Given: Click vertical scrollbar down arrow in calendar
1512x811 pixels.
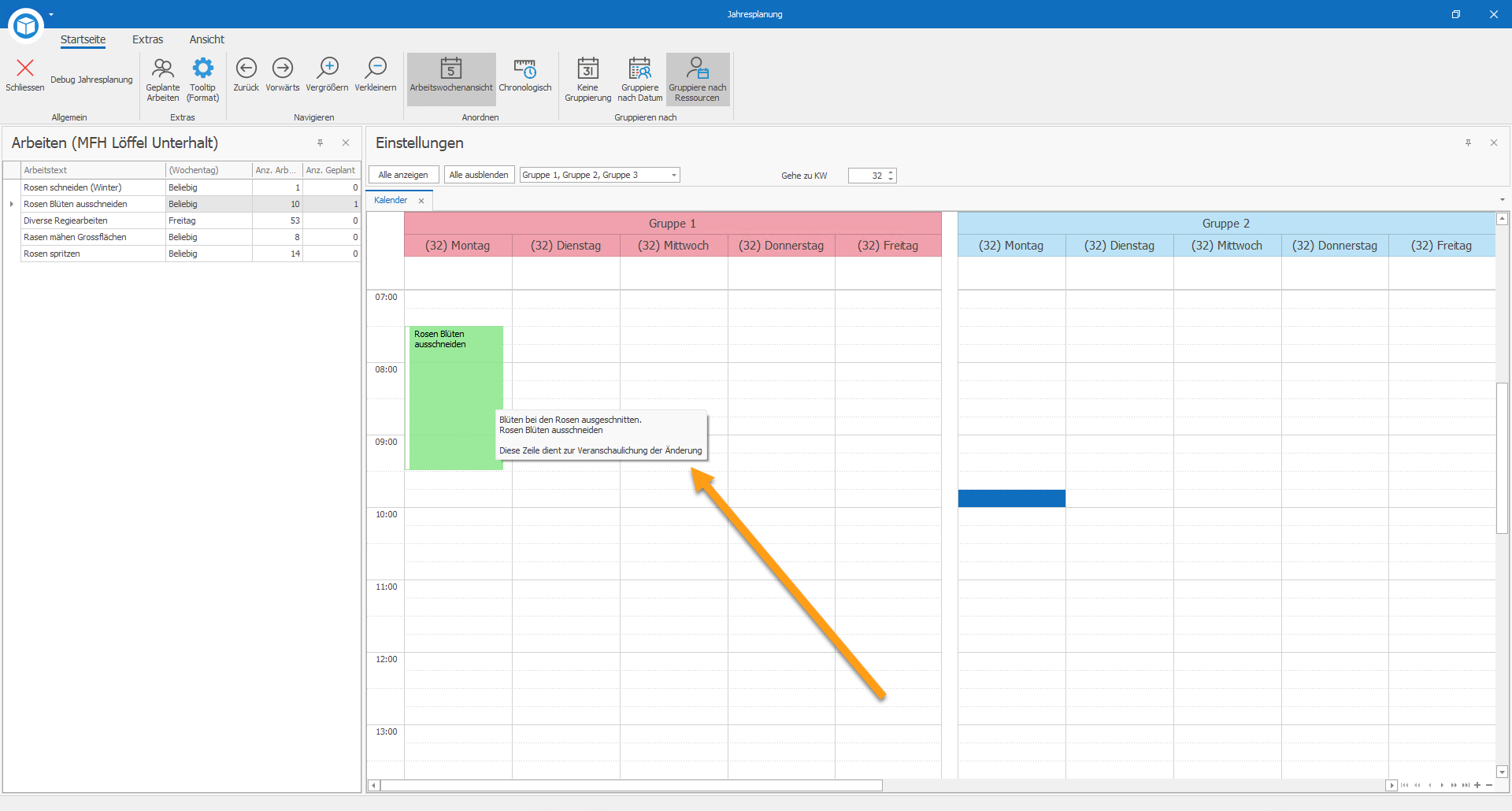Looking at the screenshot, I should coord(1502,772).
